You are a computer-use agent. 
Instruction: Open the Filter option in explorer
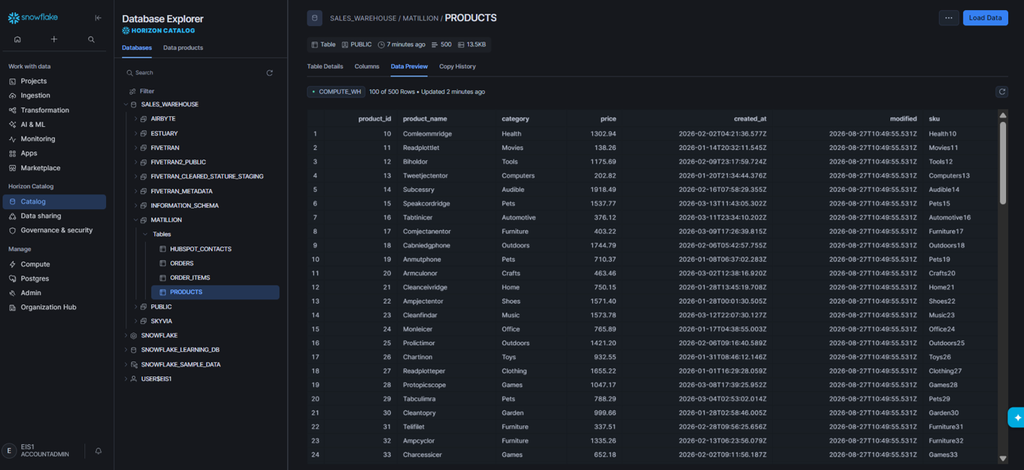(142, 91)
